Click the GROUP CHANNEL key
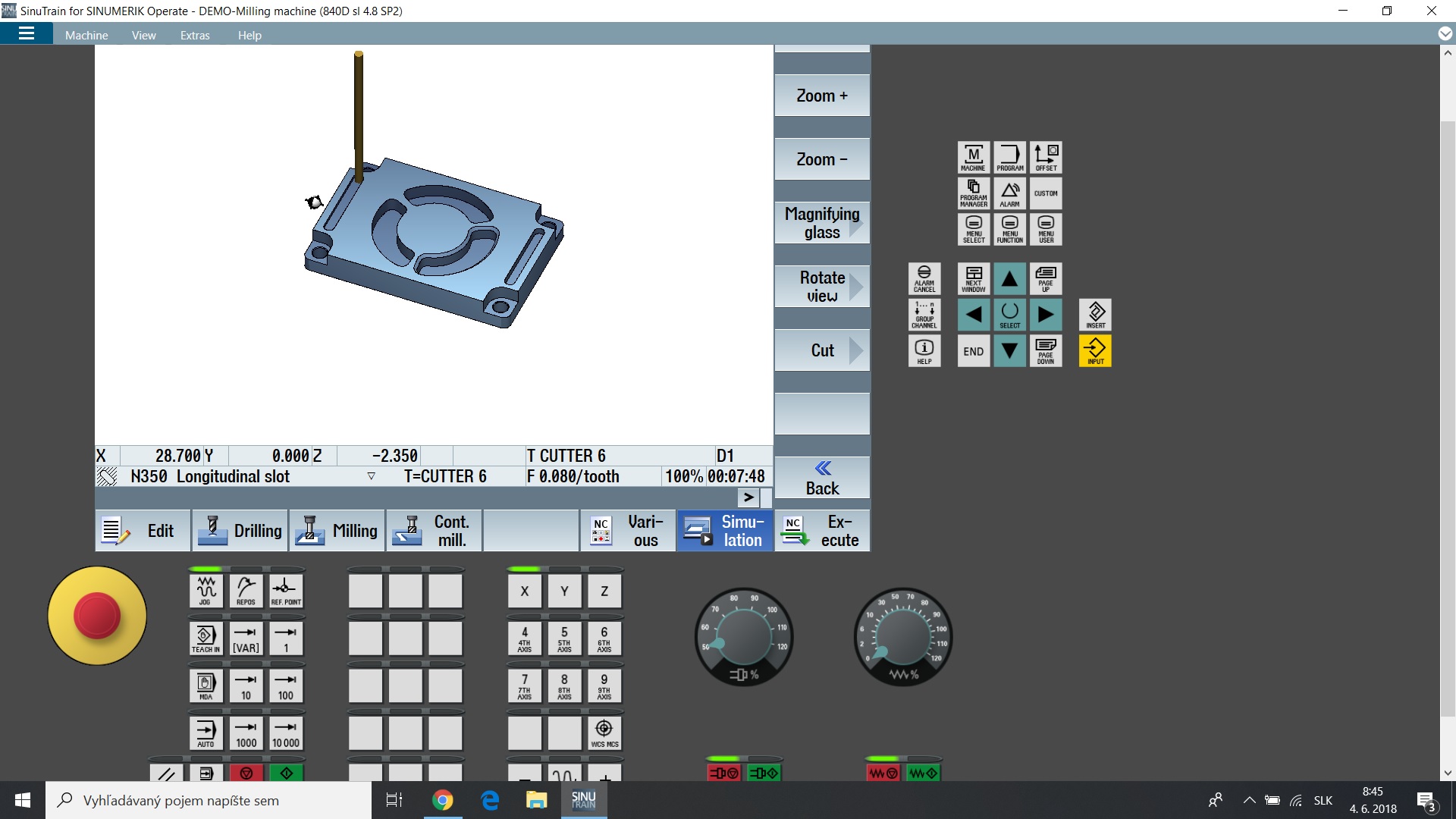The width and height of the screenshot is (1456, 819). 924,315
